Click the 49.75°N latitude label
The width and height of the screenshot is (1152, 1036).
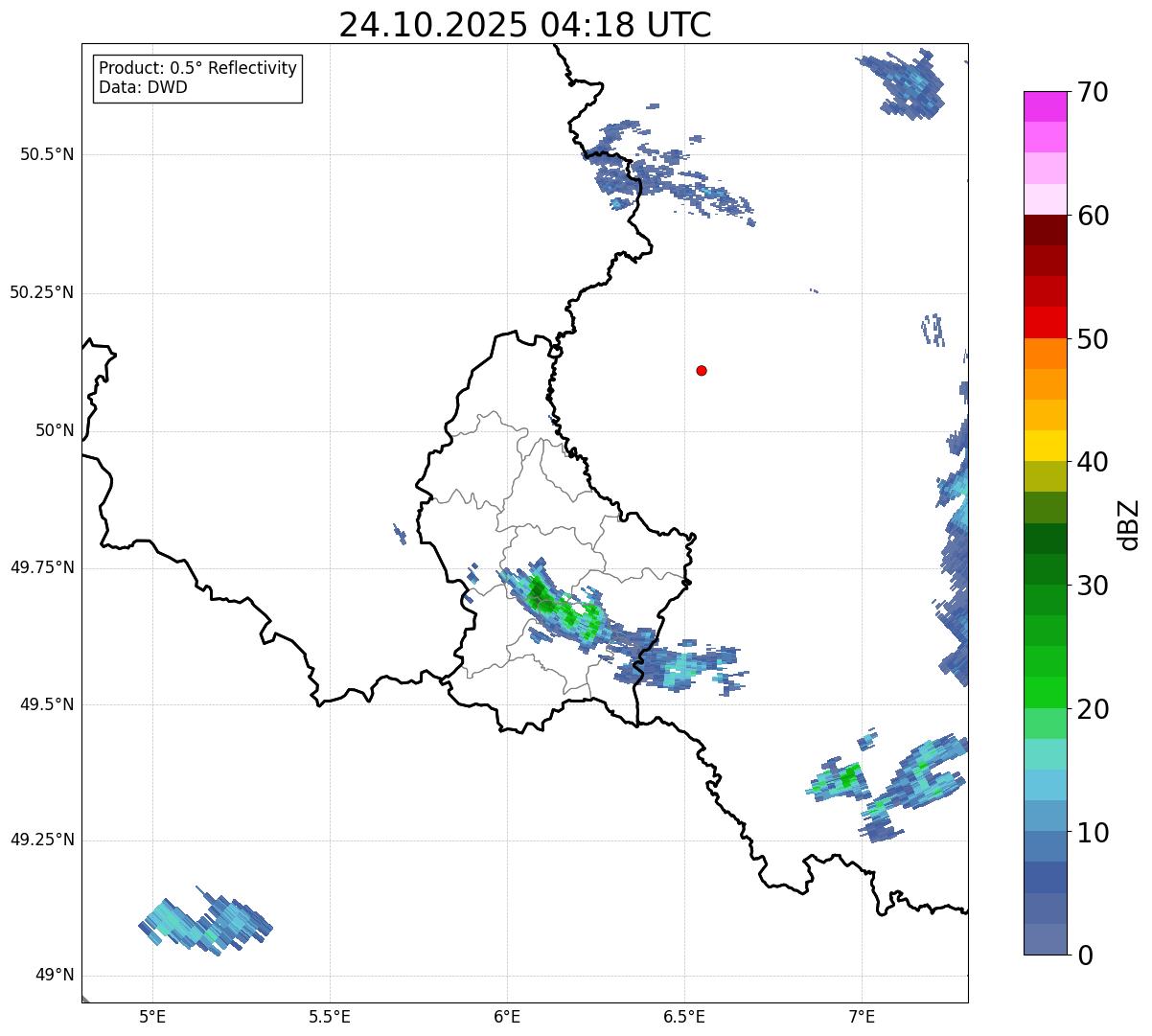(x=41, y=567)
